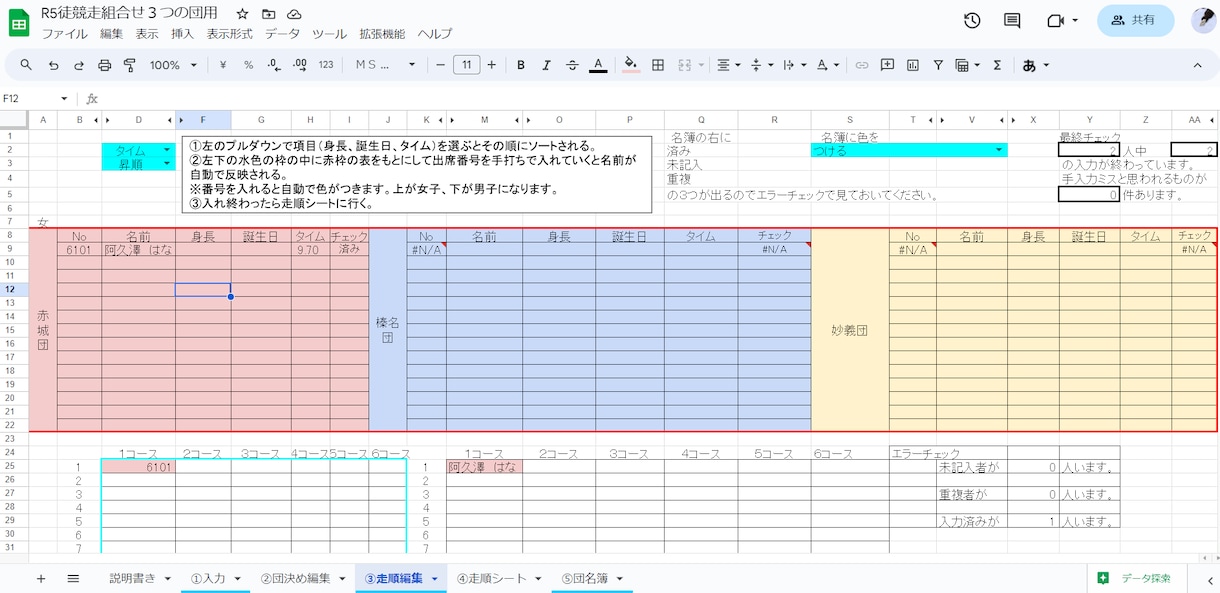Open text rotation dropdown
The height and width of the screenshot is (593, 1220).
pyautogui.click(x=827, y=65)
